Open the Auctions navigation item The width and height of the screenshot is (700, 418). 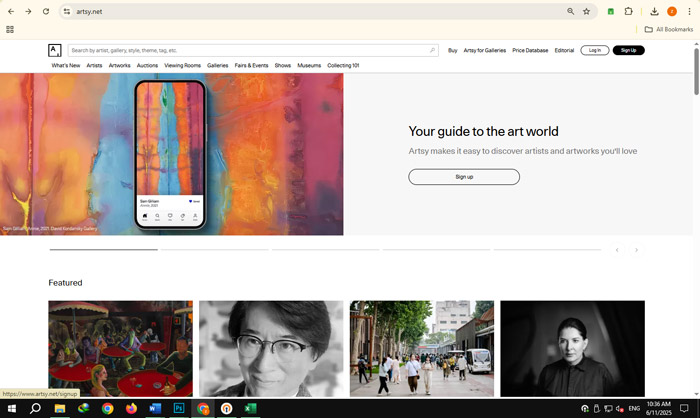147,65
